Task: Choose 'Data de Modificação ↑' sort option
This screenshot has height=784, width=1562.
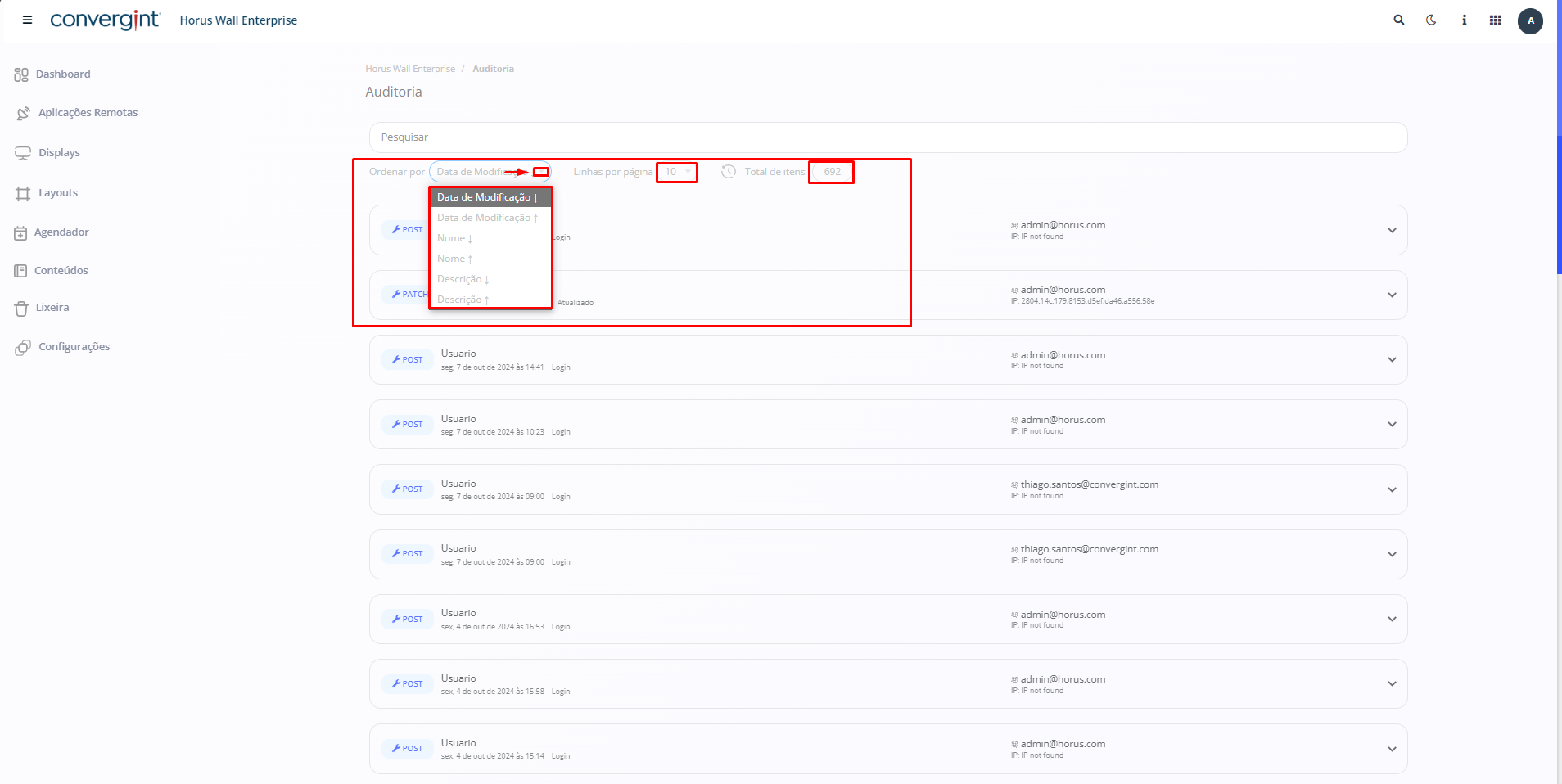Action: (487, 218)
